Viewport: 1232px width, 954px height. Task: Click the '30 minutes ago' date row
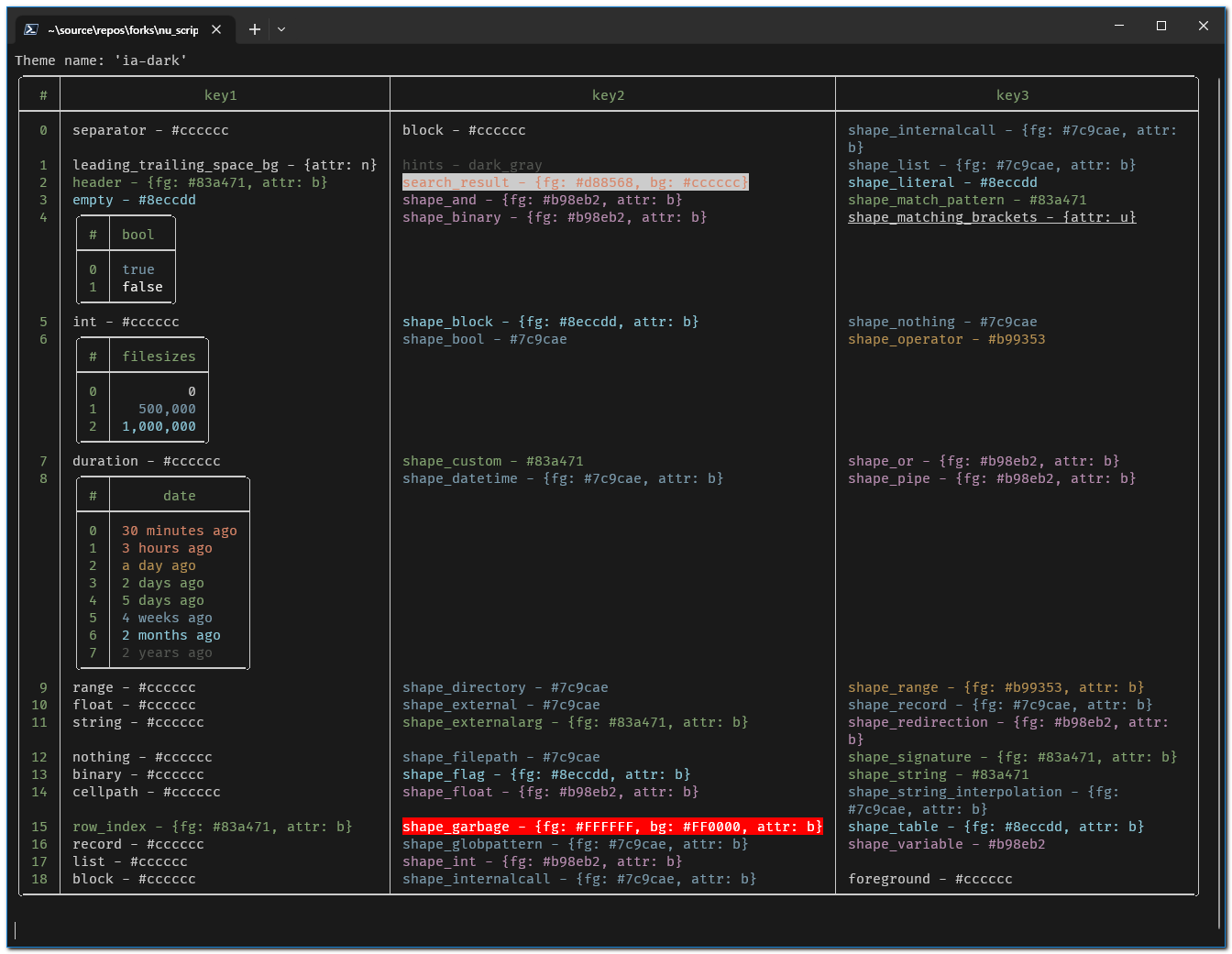point(180,531)
